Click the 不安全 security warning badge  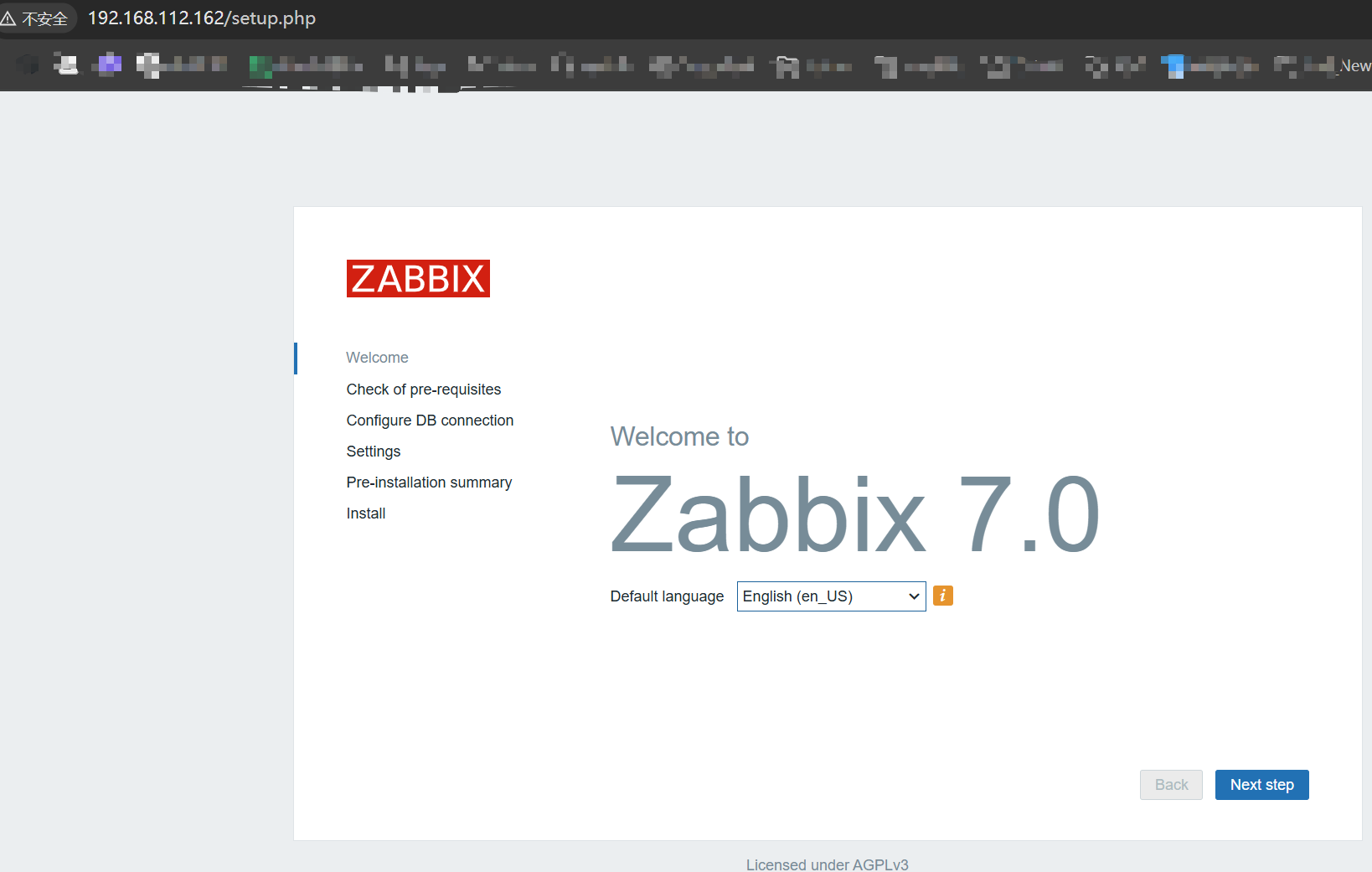coord(39,18)
